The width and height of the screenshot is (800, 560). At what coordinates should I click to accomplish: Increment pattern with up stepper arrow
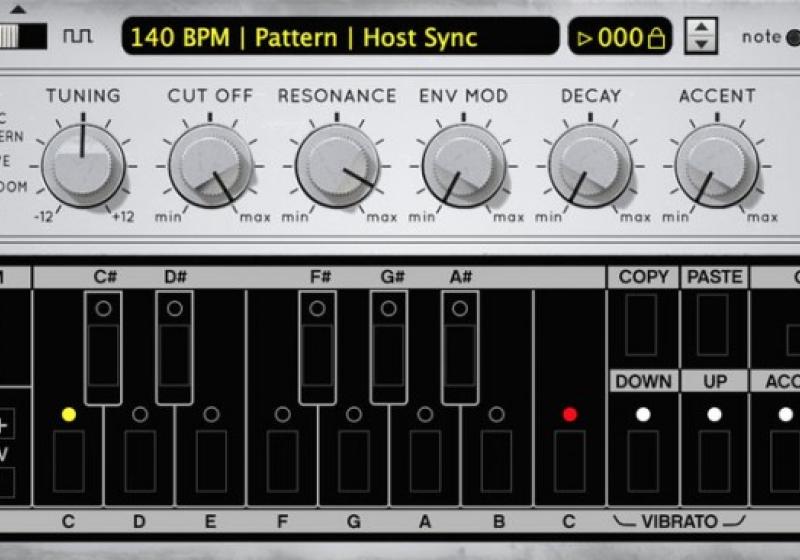click(702, 28)
